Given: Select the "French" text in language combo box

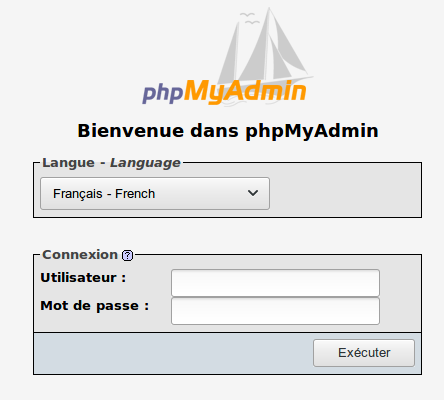Looking at the screenshot, I should pyautogui.click(x=135, y=194).
